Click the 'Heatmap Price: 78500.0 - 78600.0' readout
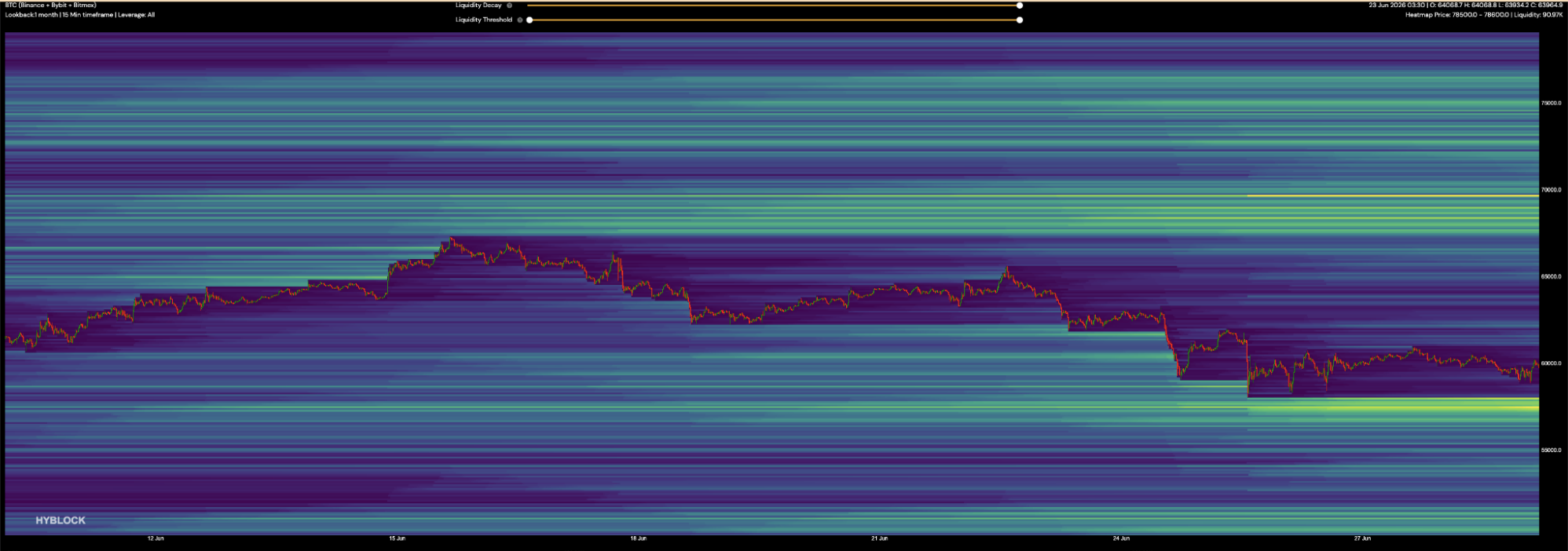Image resolution: width=1568 pixels, height=551 pixels. click(x=1457, y=15)
